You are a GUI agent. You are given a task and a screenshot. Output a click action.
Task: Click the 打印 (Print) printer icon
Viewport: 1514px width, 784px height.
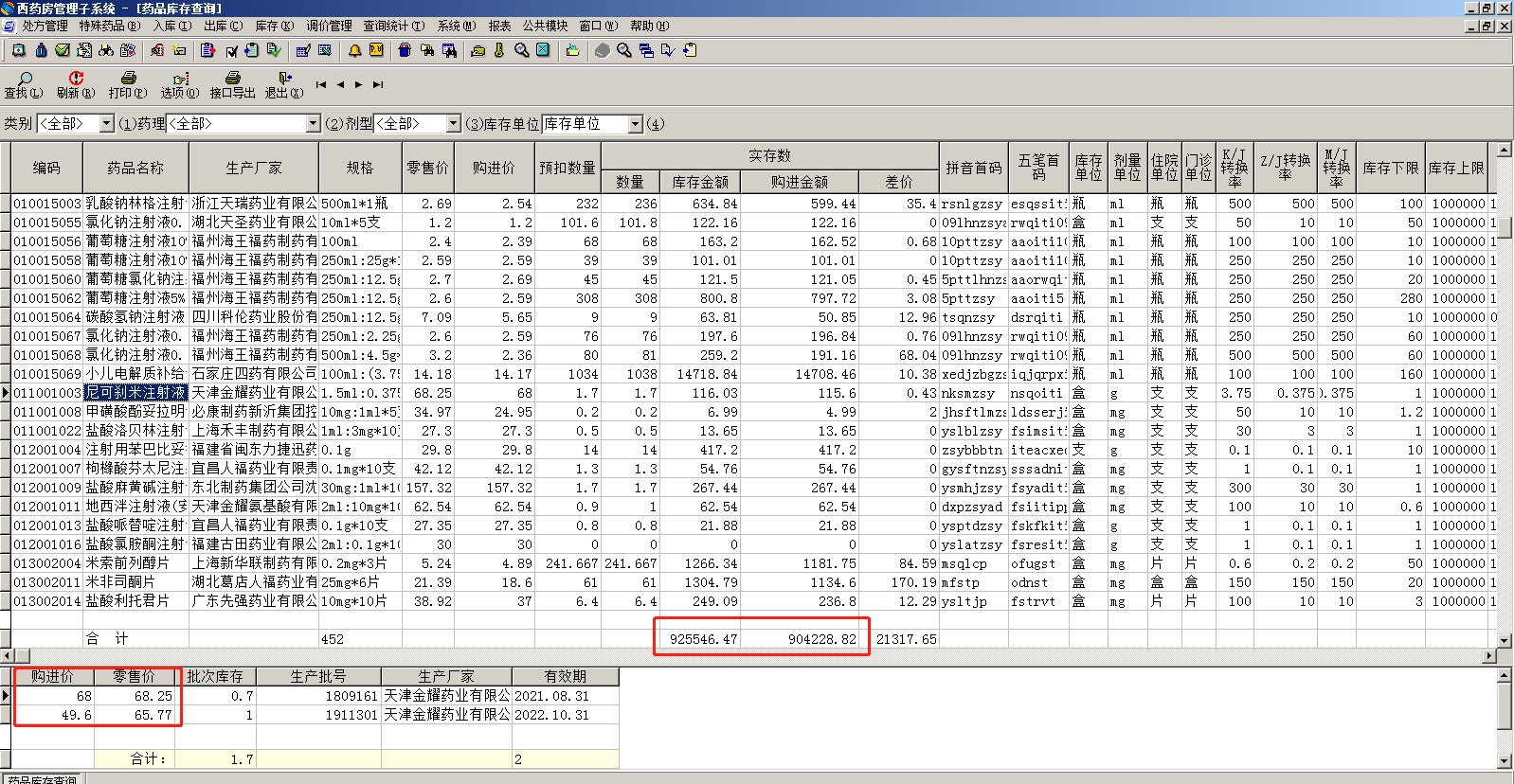point(128,80)
